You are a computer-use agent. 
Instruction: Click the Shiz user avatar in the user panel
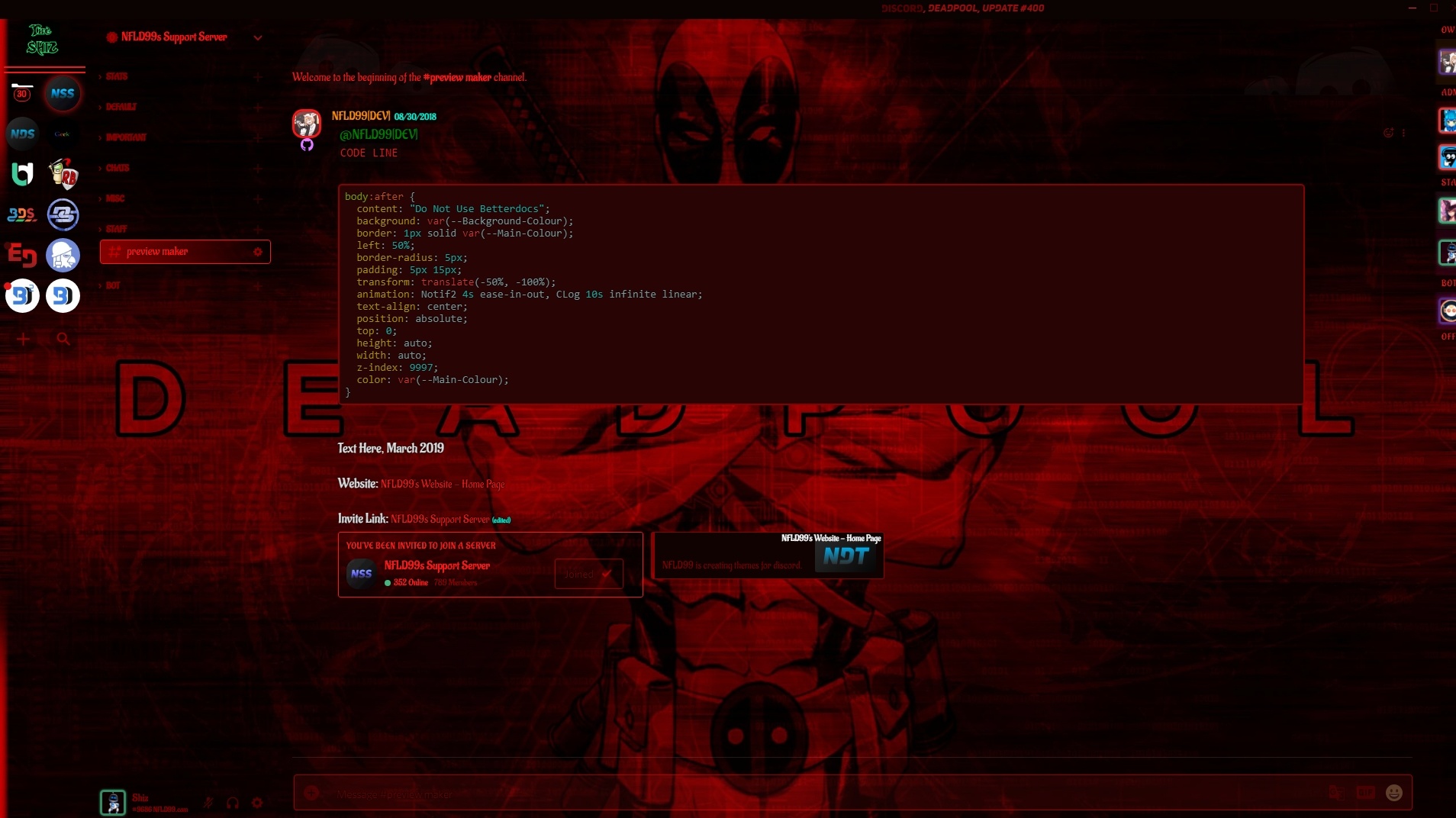[113, 803]
